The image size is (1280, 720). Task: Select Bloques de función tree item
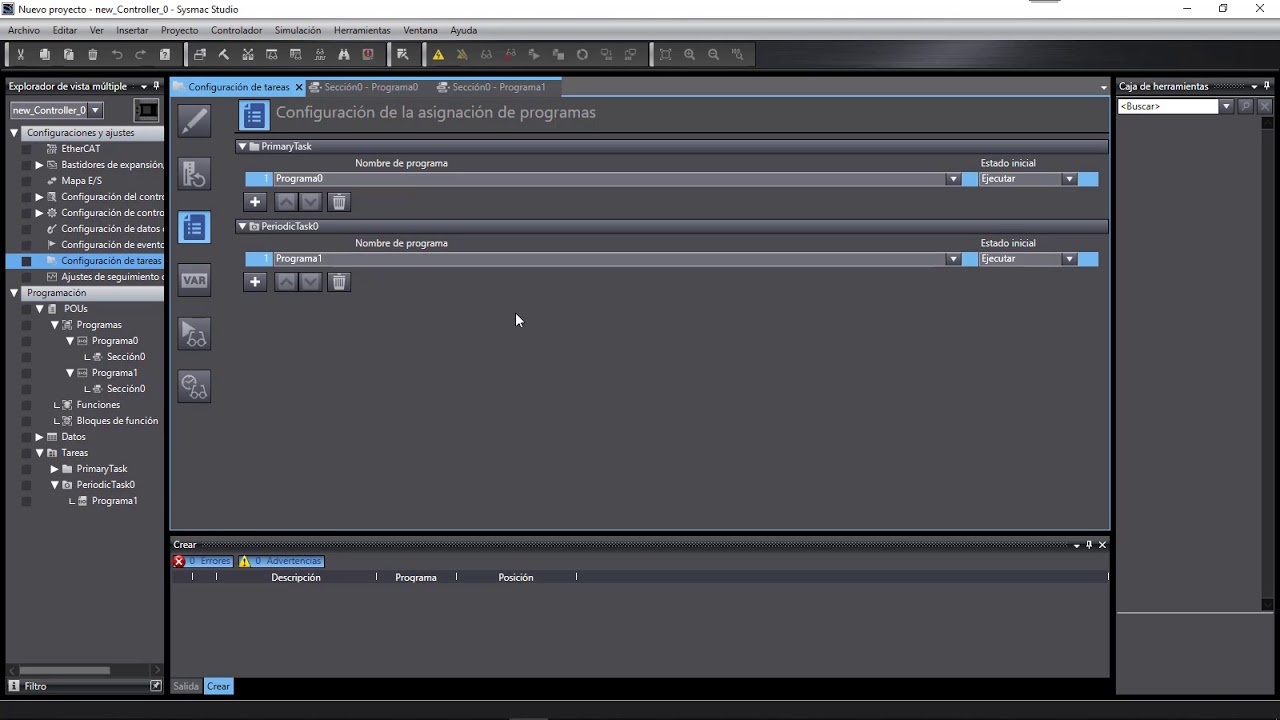(117, 421)
